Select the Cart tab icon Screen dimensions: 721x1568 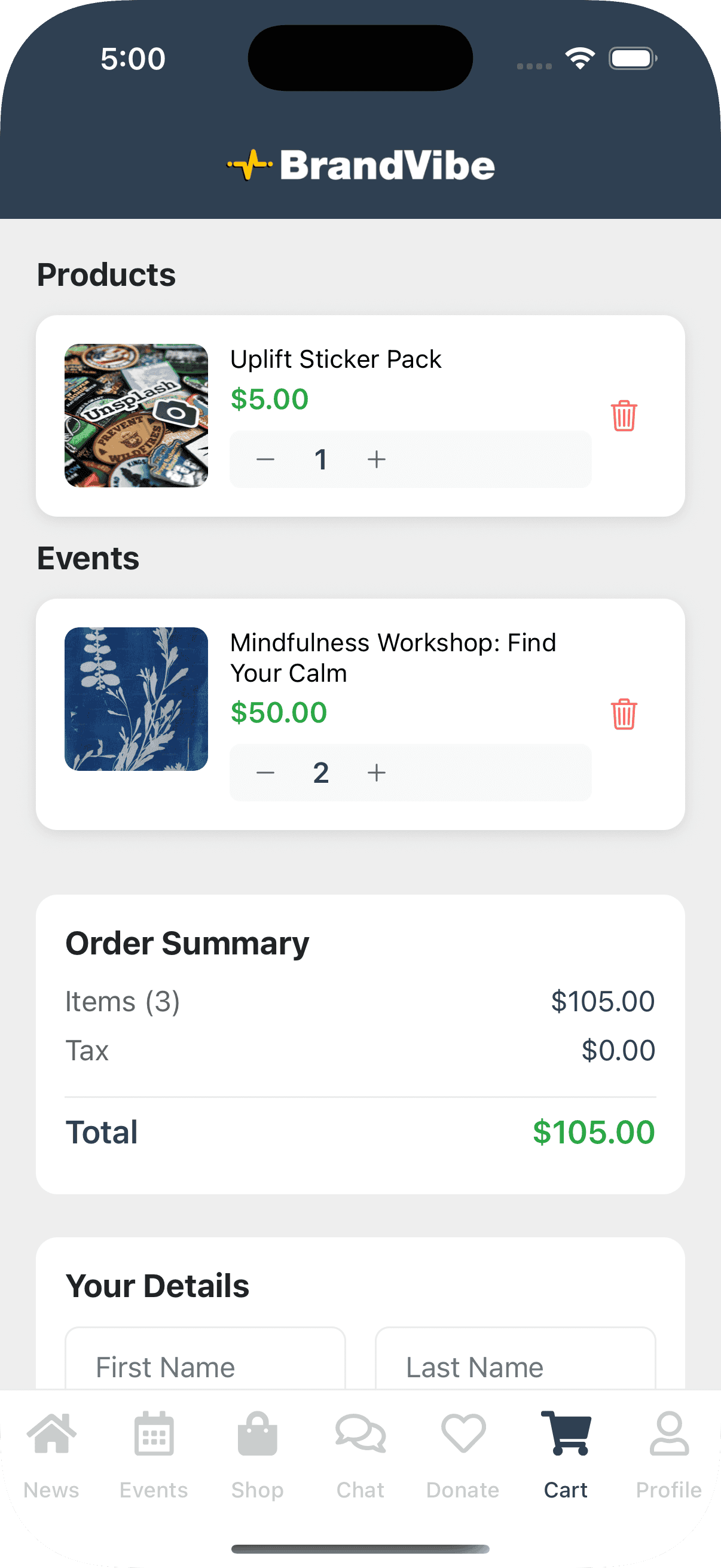[x=566, y=1435]
